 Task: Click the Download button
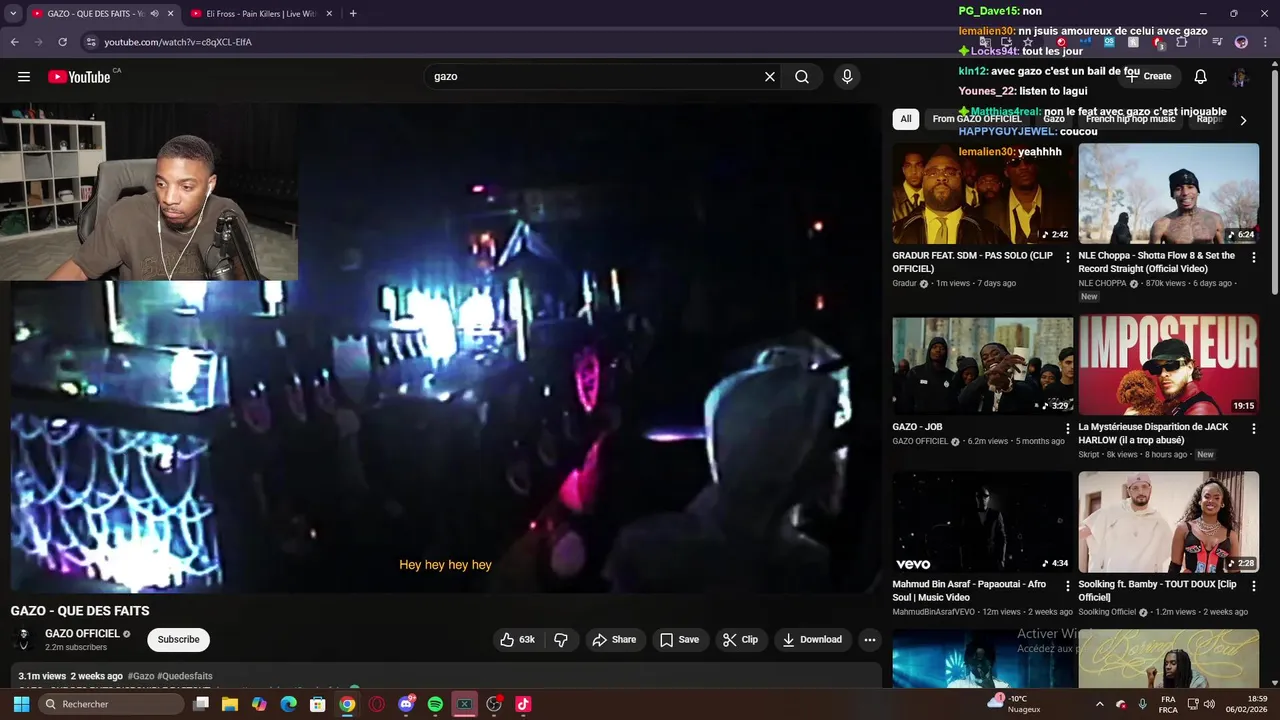point(812,640)
